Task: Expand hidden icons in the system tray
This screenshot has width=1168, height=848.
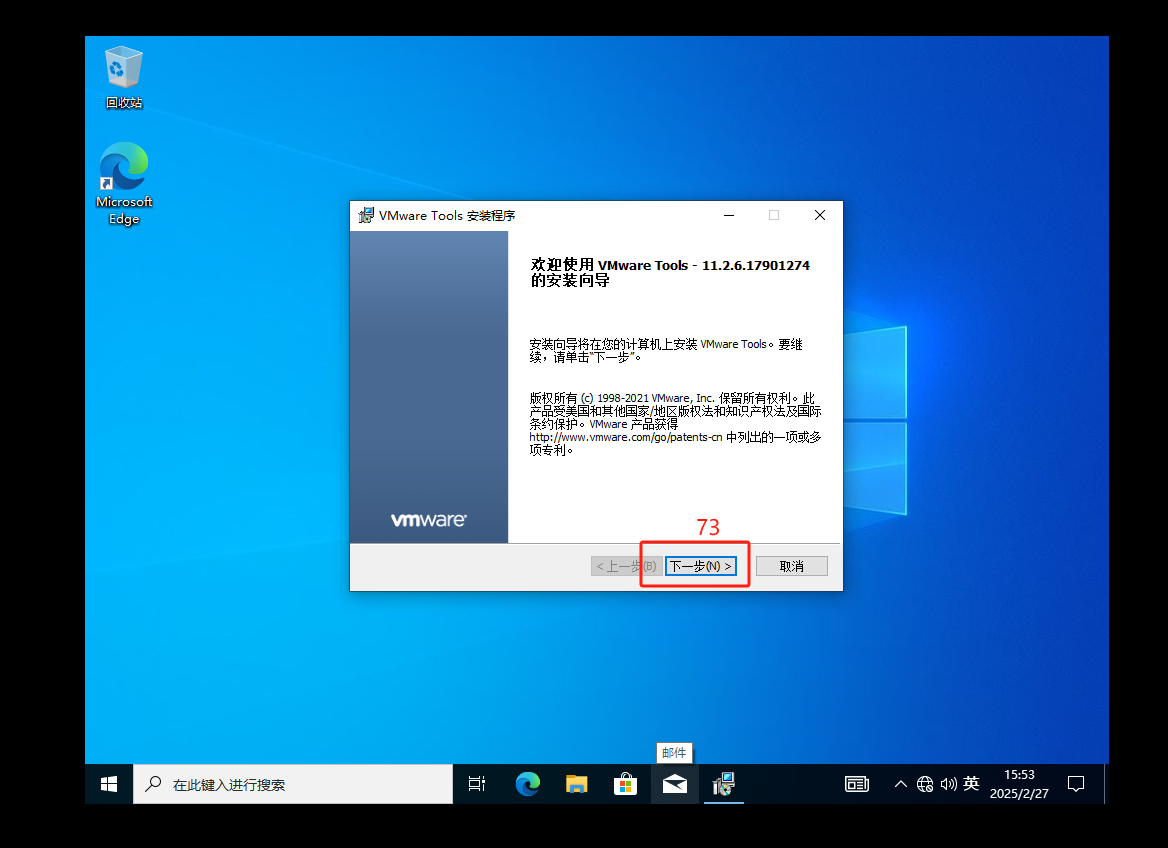Action: pyautogui.click(x=900, y=784)
